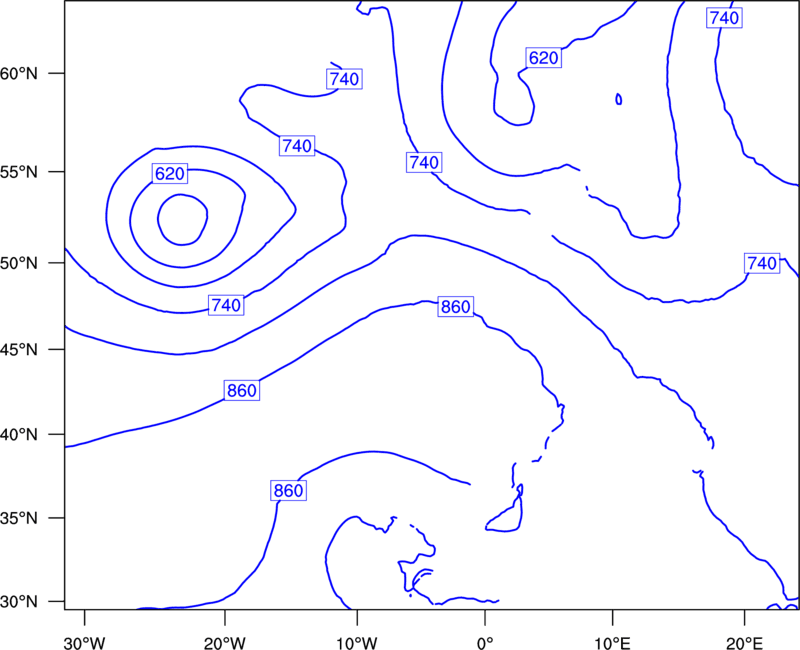Click the 55°N latitude axis label
800x650 pixels.
[19, 172]
